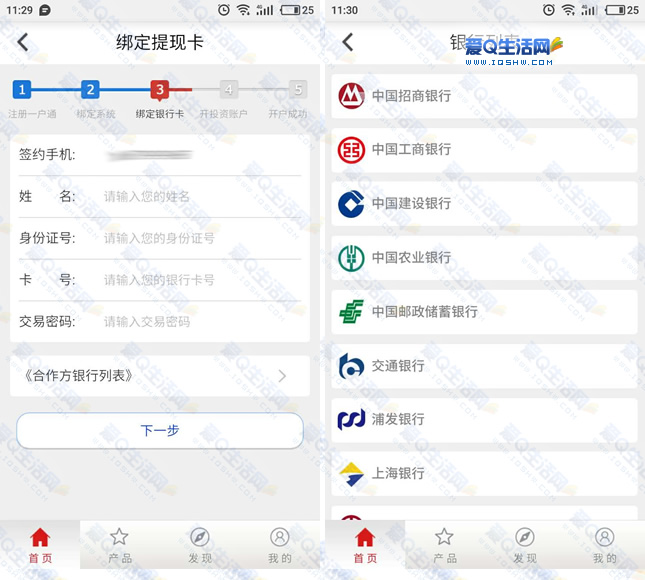The width and height of the screenshot is (645, 580).
Task: Select 中国邮政储蓄银行 bank name
Action: pyautogui.click(x=425, y=311)
